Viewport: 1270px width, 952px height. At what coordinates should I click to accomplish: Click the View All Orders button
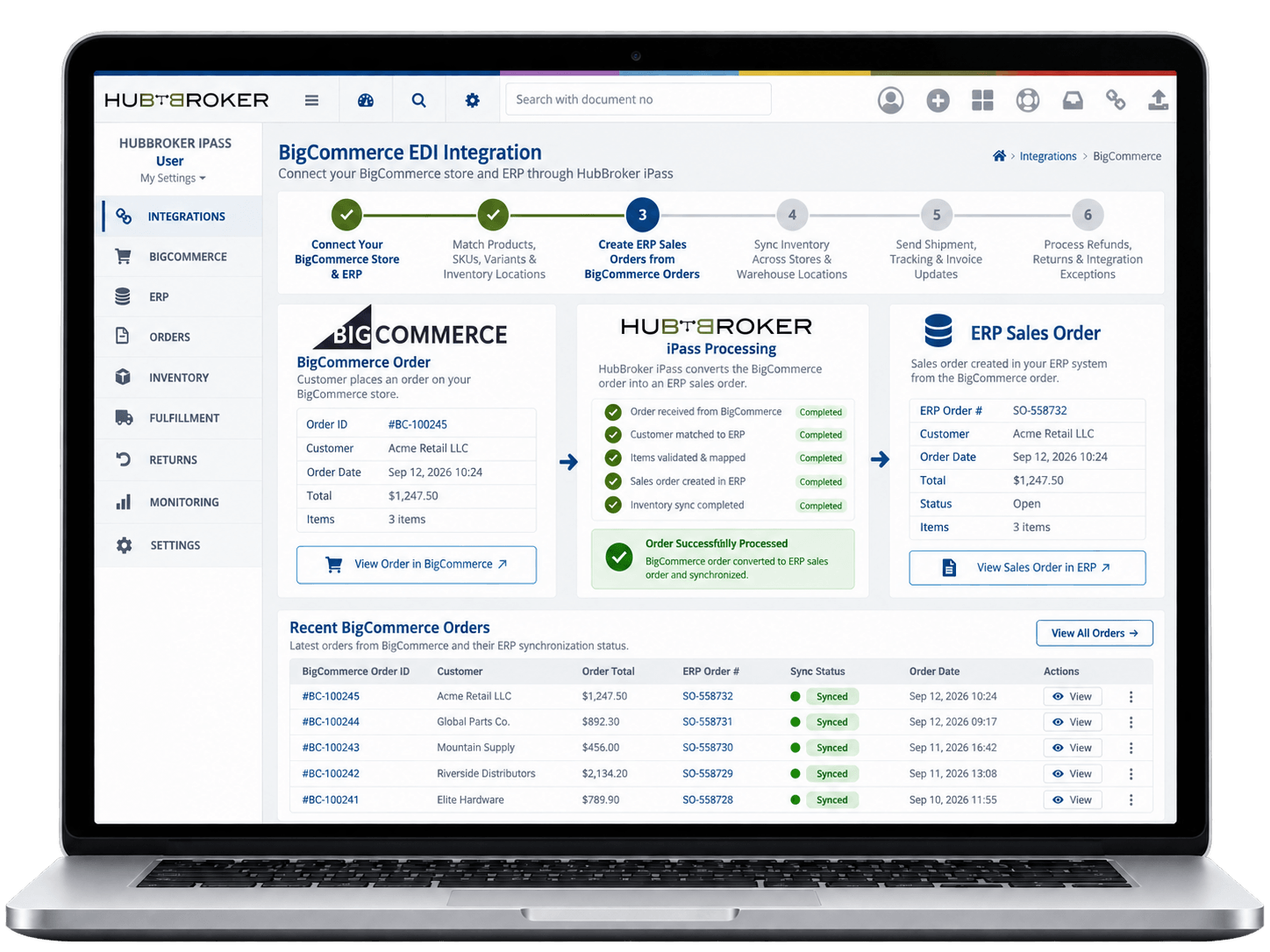tap(1095, 633)
